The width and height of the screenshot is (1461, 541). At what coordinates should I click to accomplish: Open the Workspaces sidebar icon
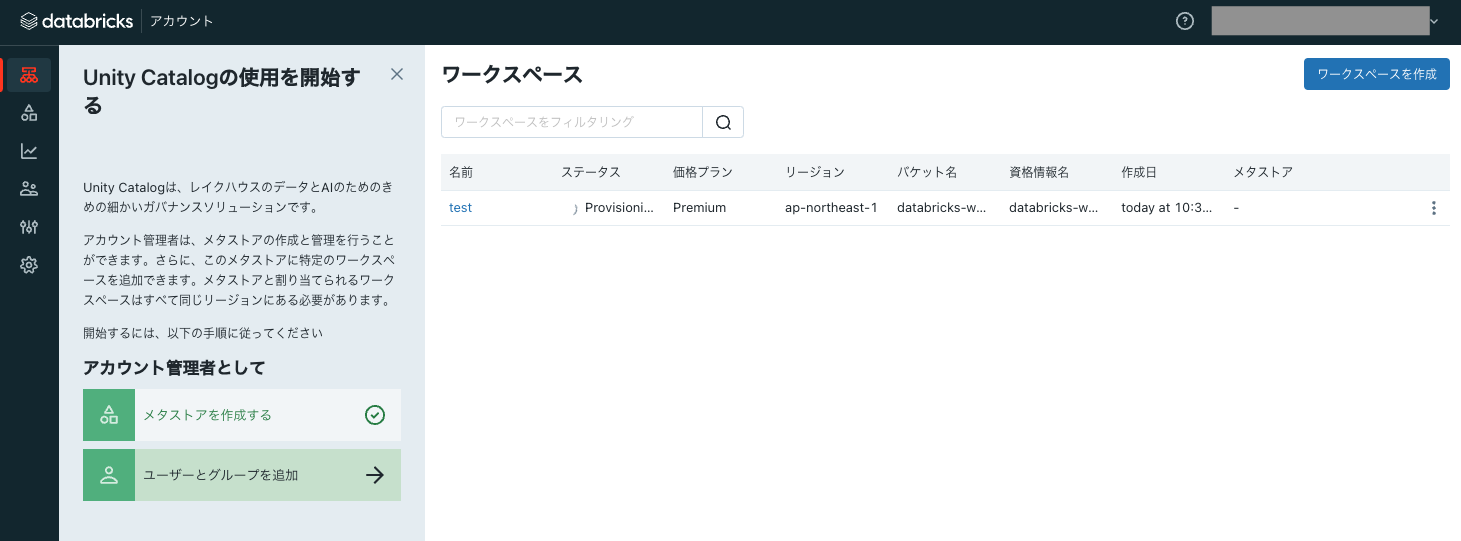[x=29, y=75]
